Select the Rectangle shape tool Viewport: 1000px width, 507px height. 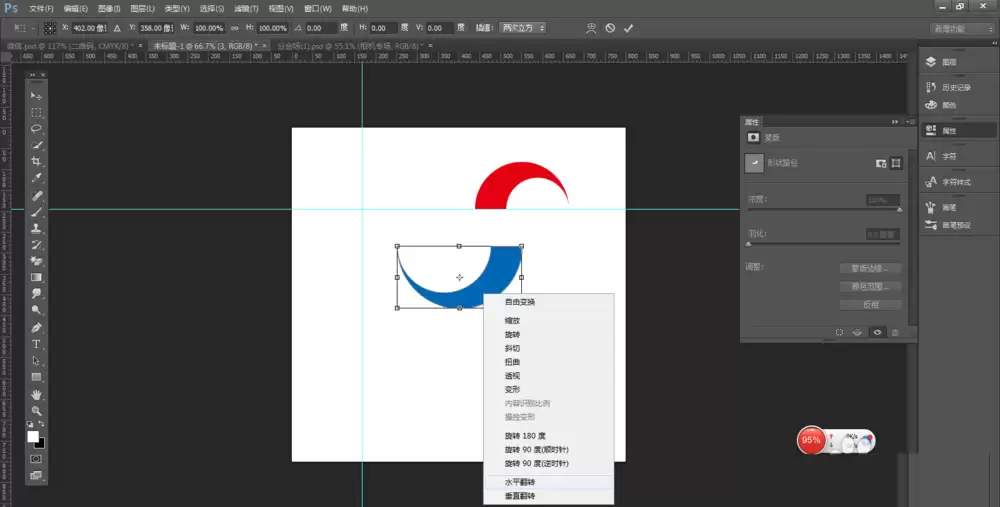pos(36,377)
